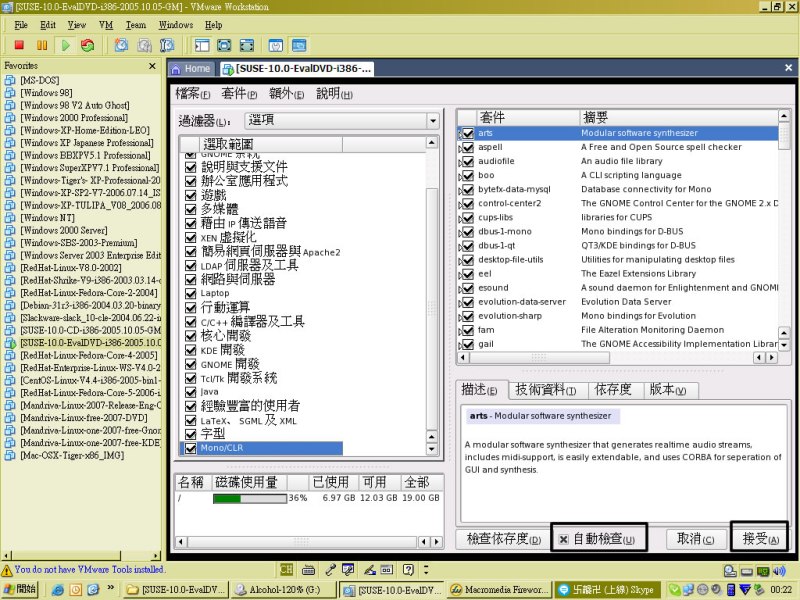Click the Full Screen toolbar icon
Viewport: 800px width, 600px height.
pyautogui.click(x=247, y=45)
